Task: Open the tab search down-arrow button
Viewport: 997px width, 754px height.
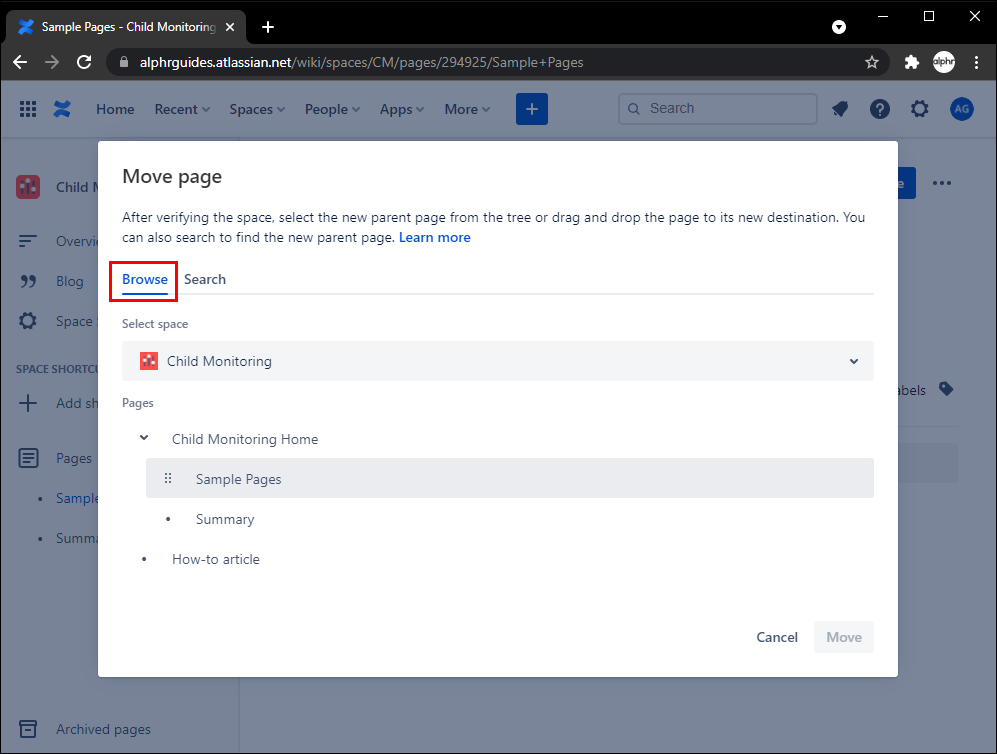Action: (x=839, y=27)
